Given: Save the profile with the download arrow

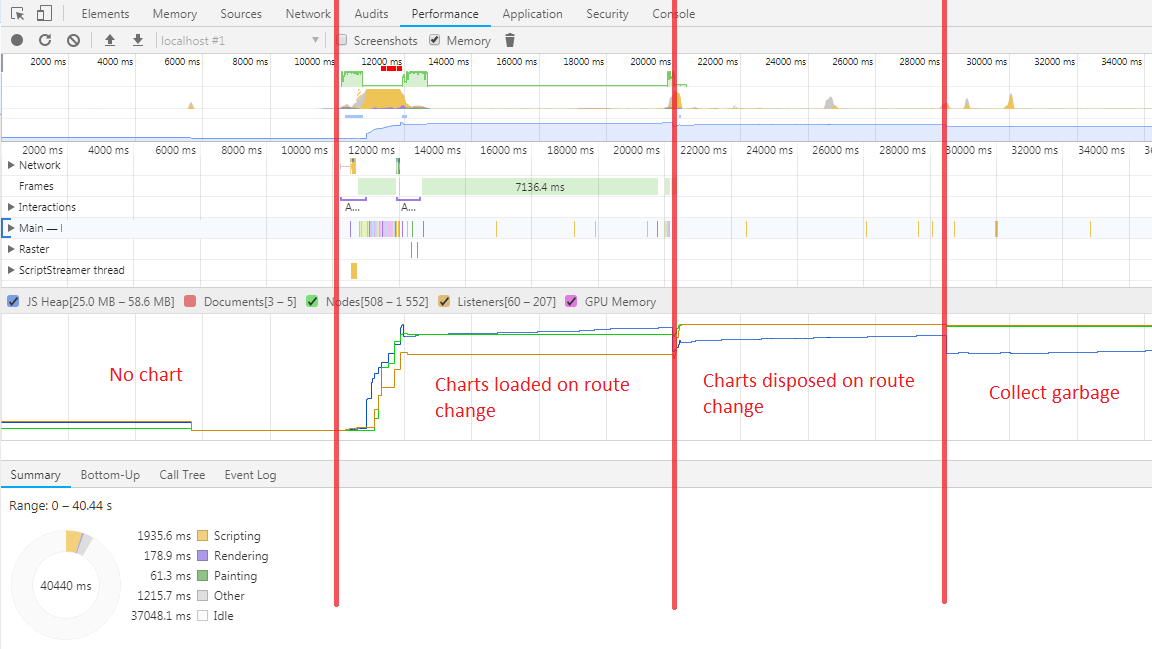Looking at the screenshot, I should coord(137,40).
